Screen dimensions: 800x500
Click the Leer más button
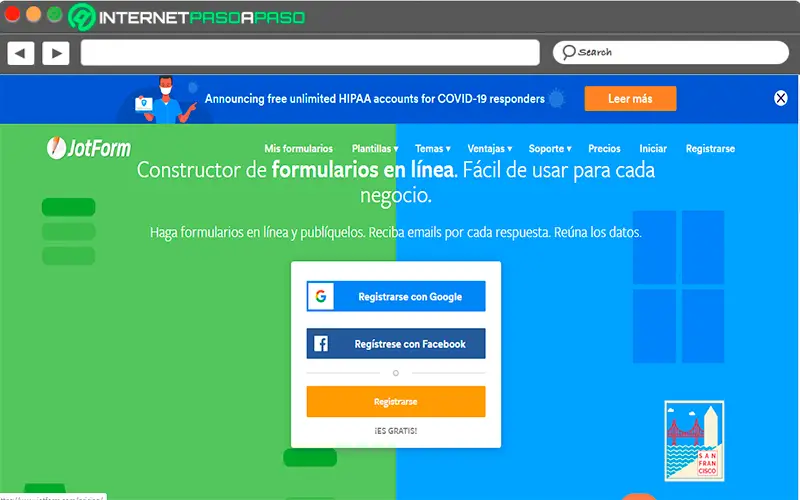click(x=631, y=98)
